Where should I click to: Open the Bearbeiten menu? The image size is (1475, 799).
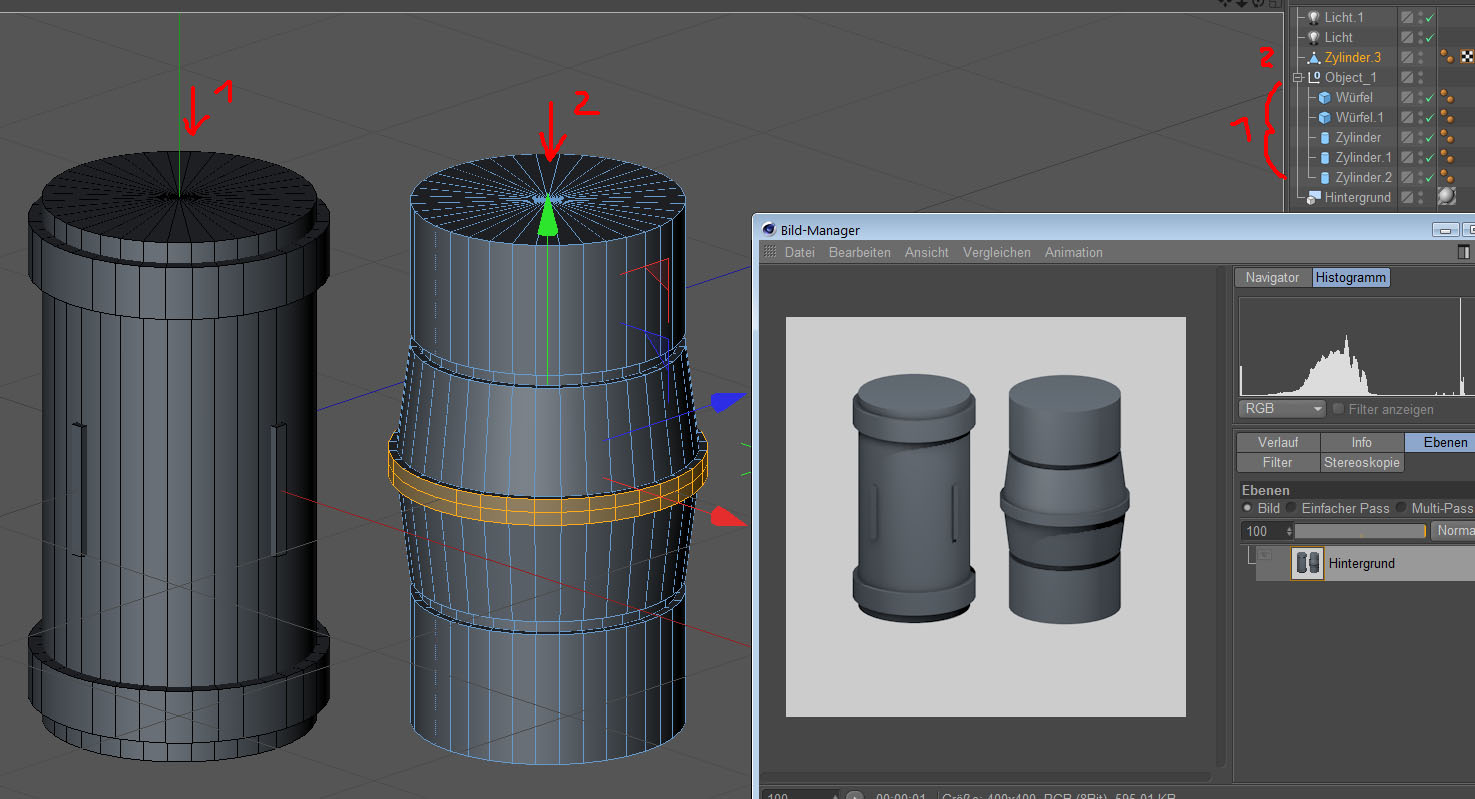(859, 252)
